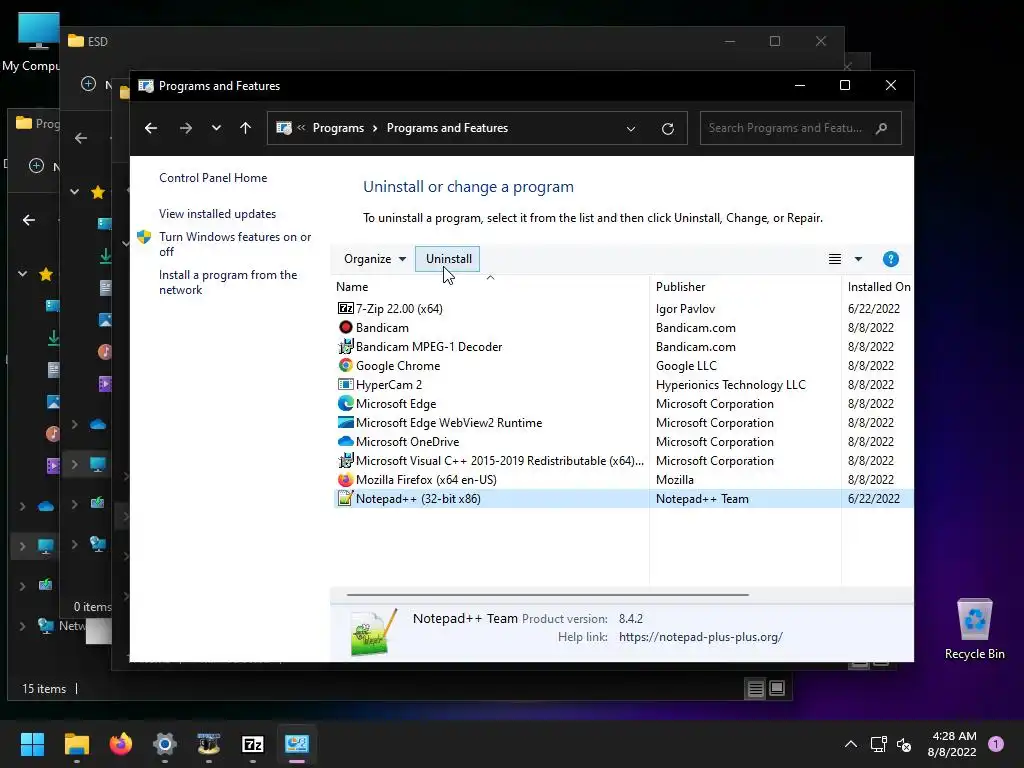Open File Explorer from the taskbar
This screenshot has height=768, width=1024.
pyautogui.click(x=76, y=744)
